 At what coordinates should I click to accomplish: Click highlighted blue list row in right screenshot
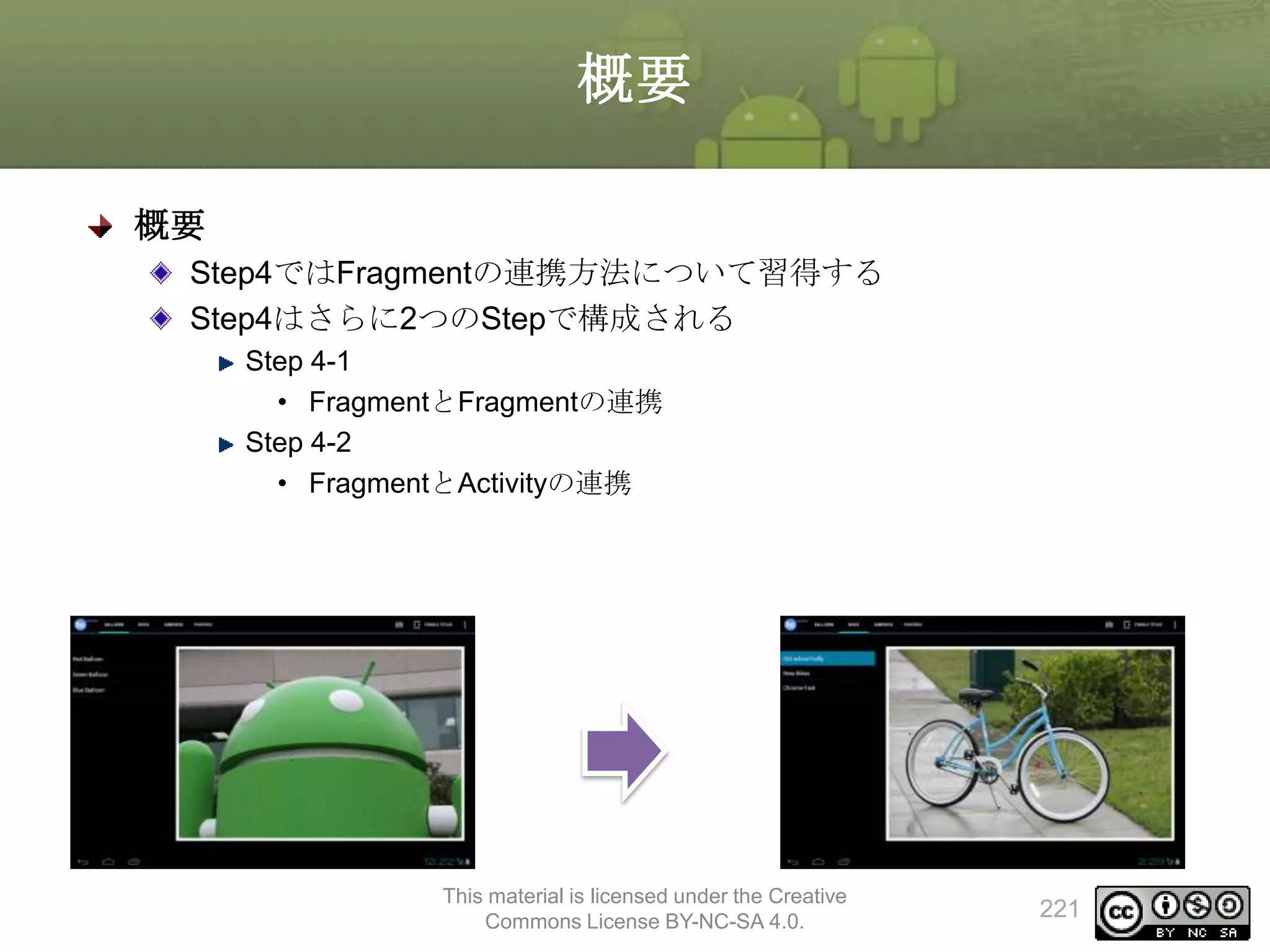[x=828, y=658]
